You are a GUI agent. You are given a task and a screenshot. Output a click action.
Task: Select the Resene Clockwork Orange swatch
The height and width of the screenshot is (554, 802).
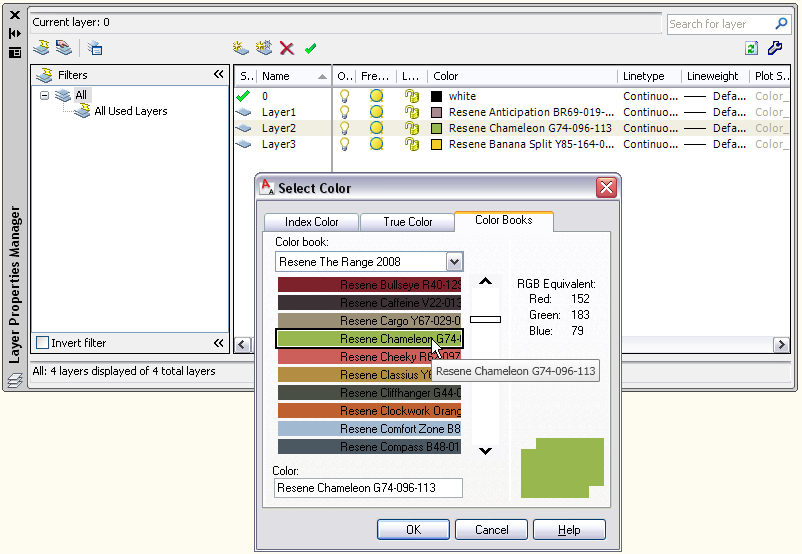coord(369,411)
